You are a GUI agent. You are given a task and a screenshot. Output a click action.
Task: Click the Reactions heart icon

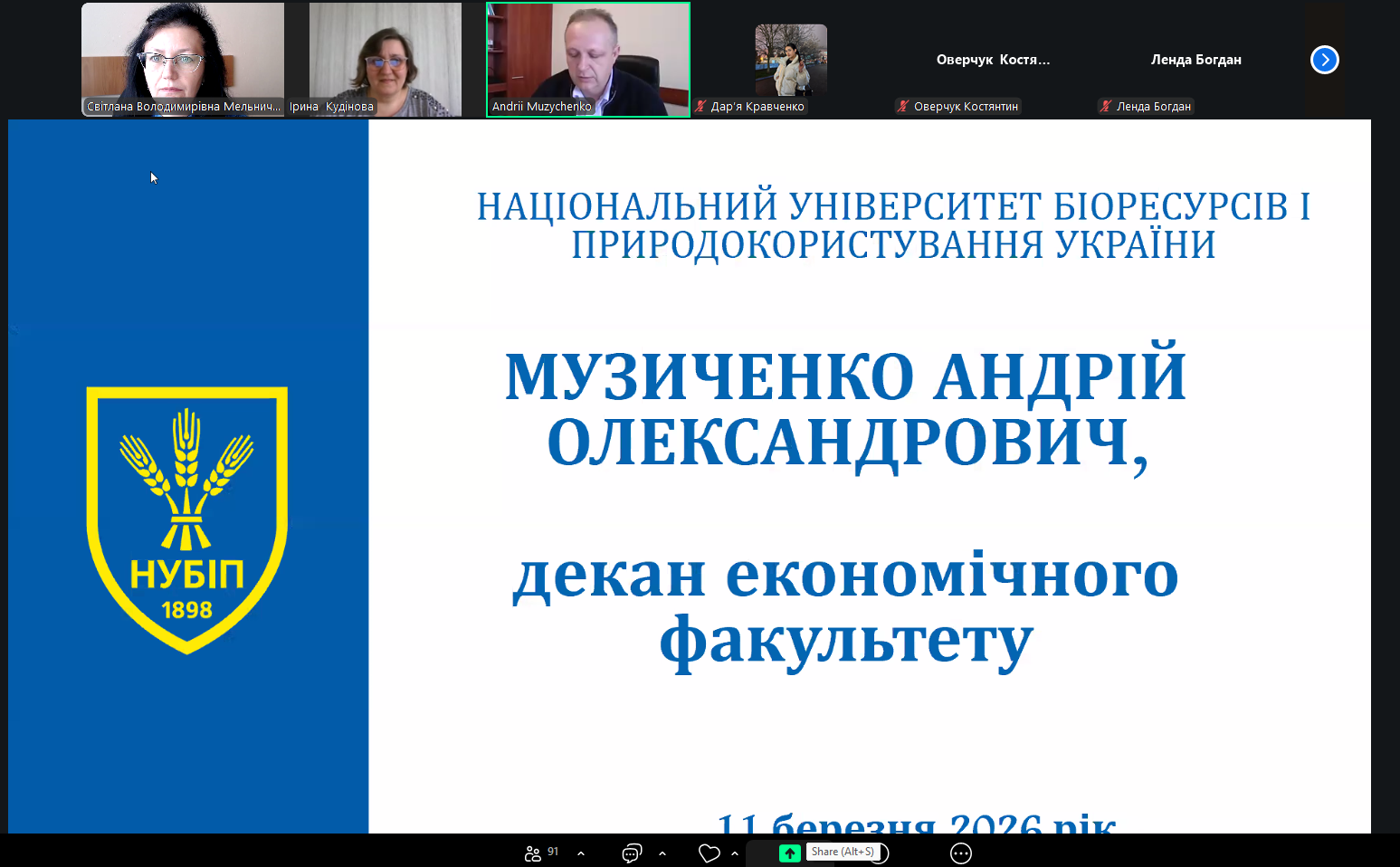pyautogui.click(x=710, y=853)
